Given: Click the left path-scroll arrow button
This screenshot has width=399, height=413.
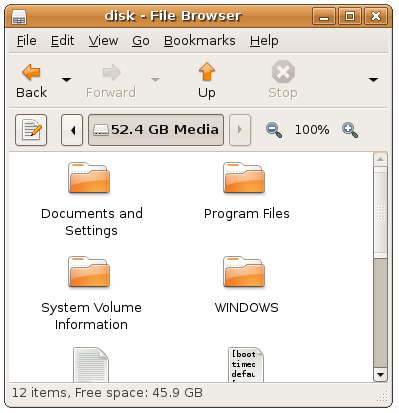Looking at the screenshot, I should coord(72,130).
